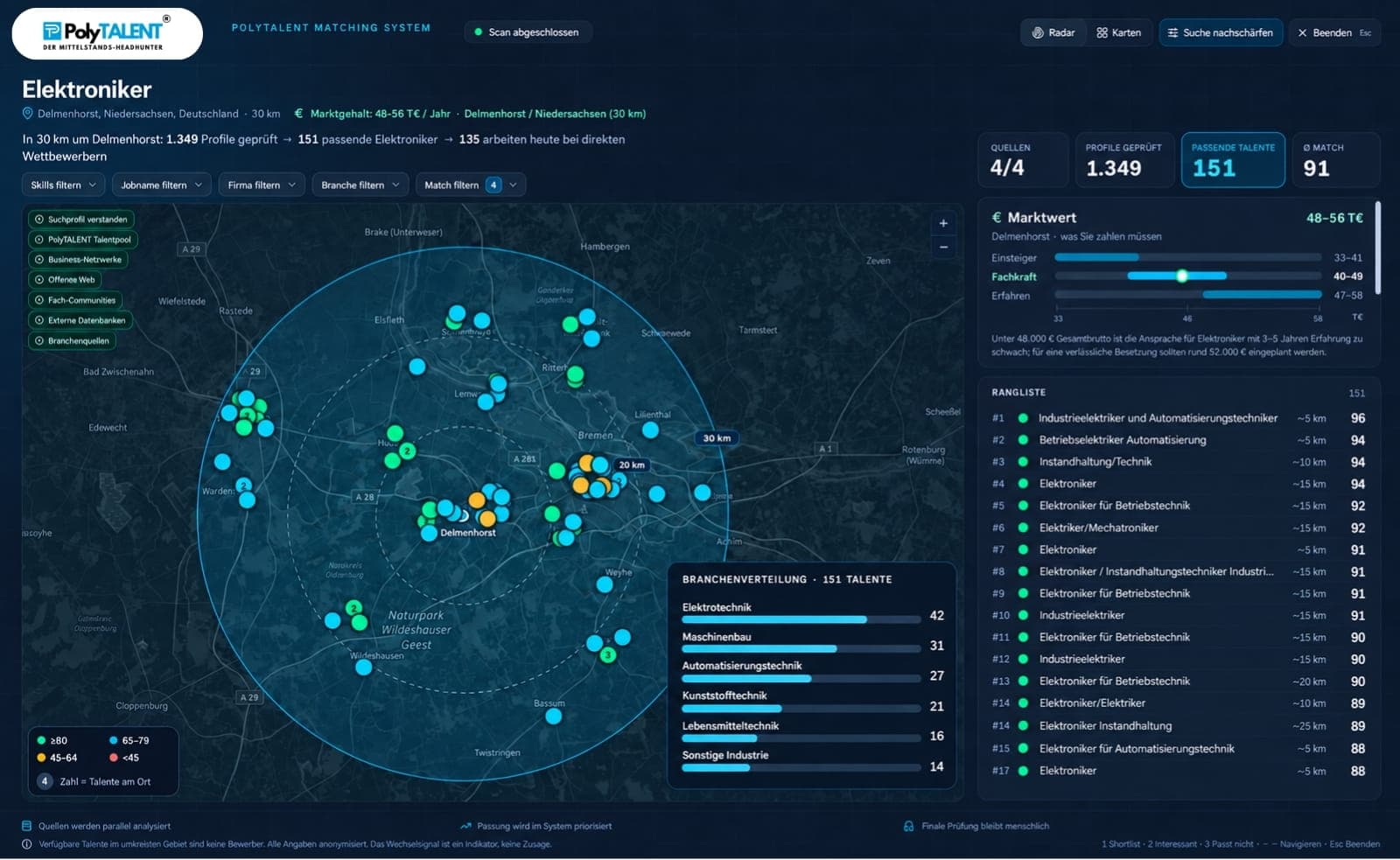Click the green cluster marker numbered 3

(608, 654)
